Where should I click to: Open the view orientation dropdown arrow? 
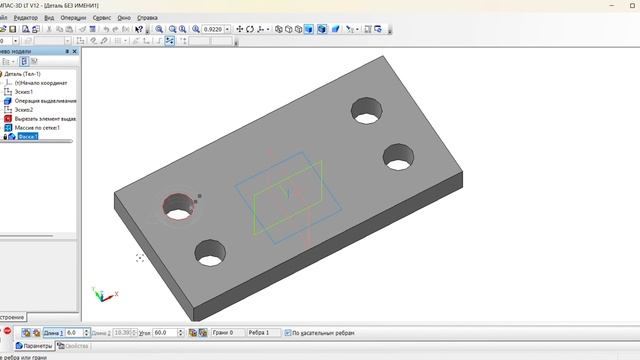coord(268,29)
